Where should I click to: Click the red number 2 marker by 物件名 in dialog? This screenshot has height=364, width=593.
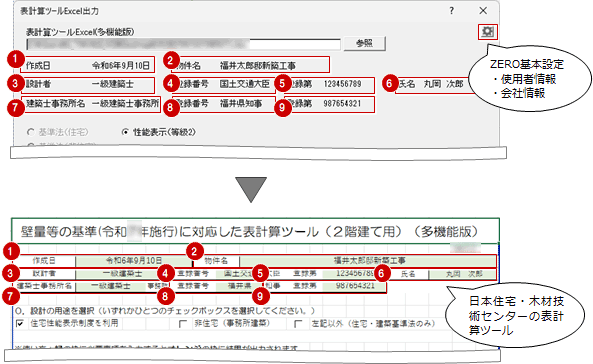[x=170, y=60]
